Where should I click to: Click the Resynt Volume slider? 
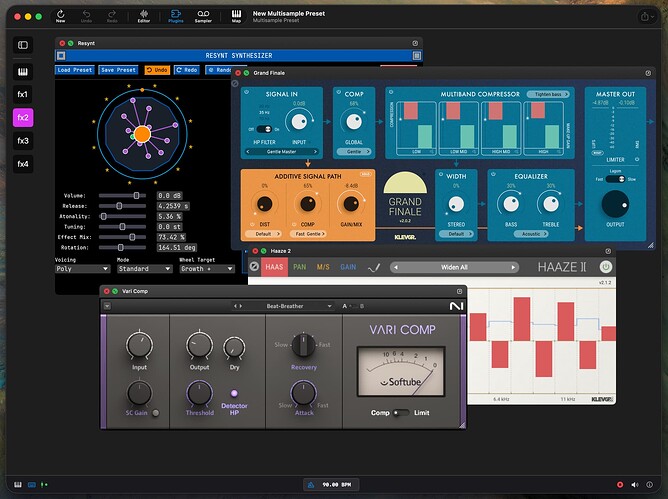122,196
